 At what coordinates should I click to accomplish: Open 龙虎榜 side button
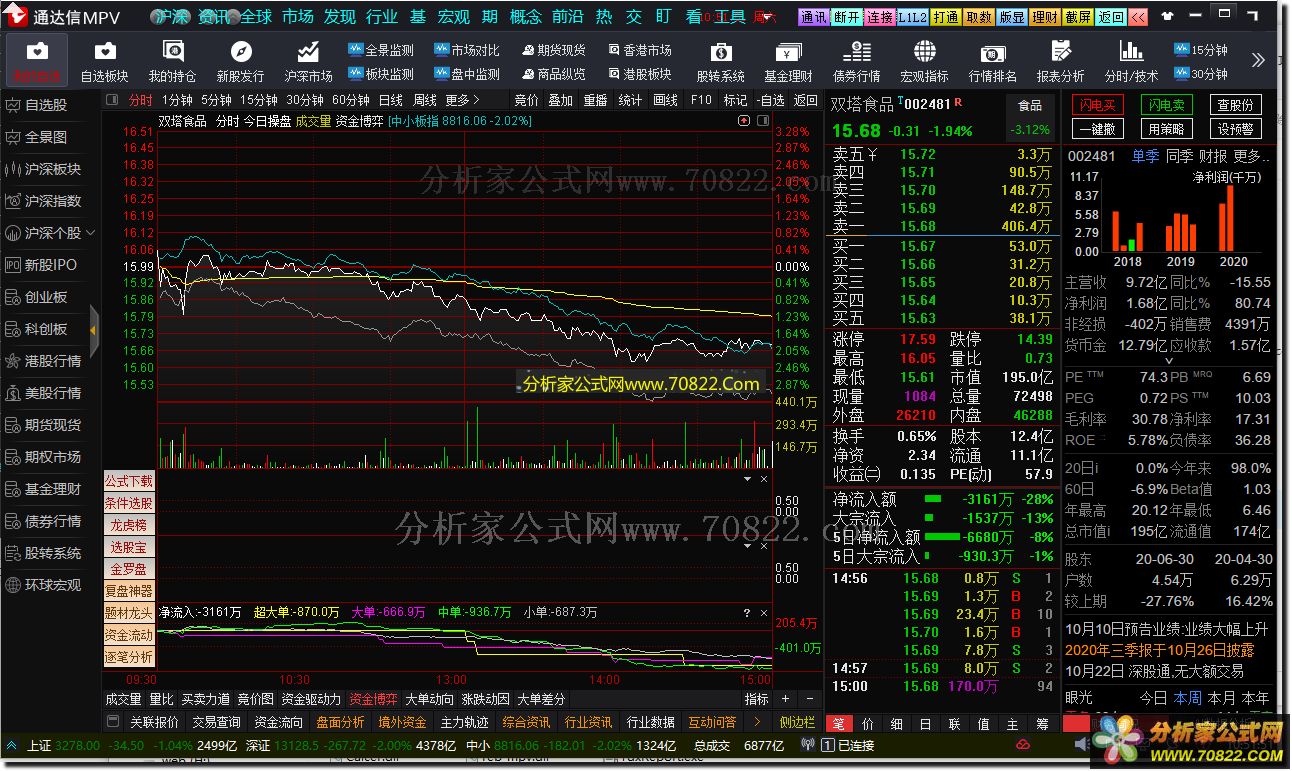point(130,525)
